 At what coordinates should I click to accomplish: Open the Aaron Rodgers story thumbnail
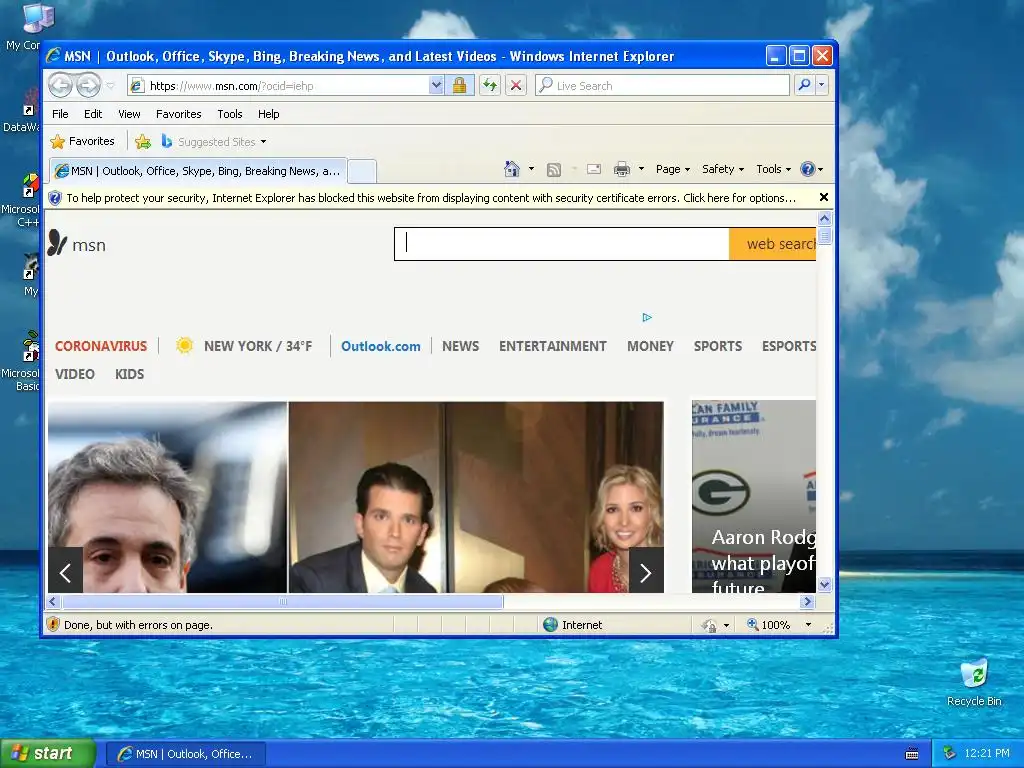(x=754, y=496)
